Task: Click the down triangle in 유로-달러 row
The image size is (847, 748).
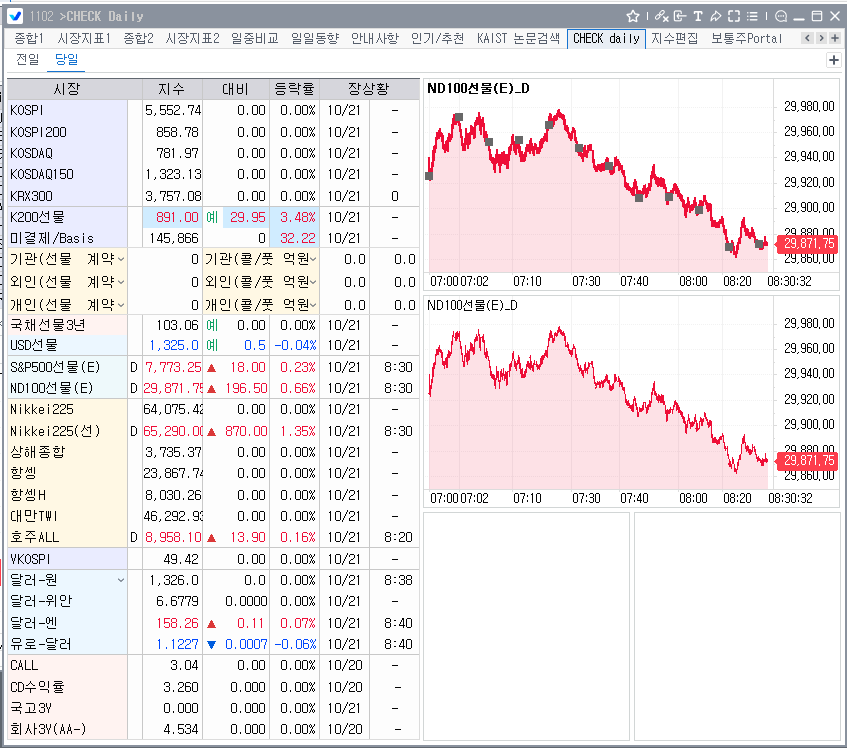Action: pyautogui.click(x=212, y=644)
